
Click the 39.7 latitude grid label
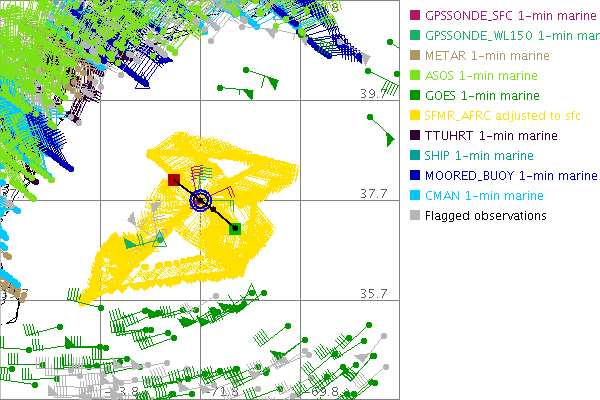click(374, 94)
